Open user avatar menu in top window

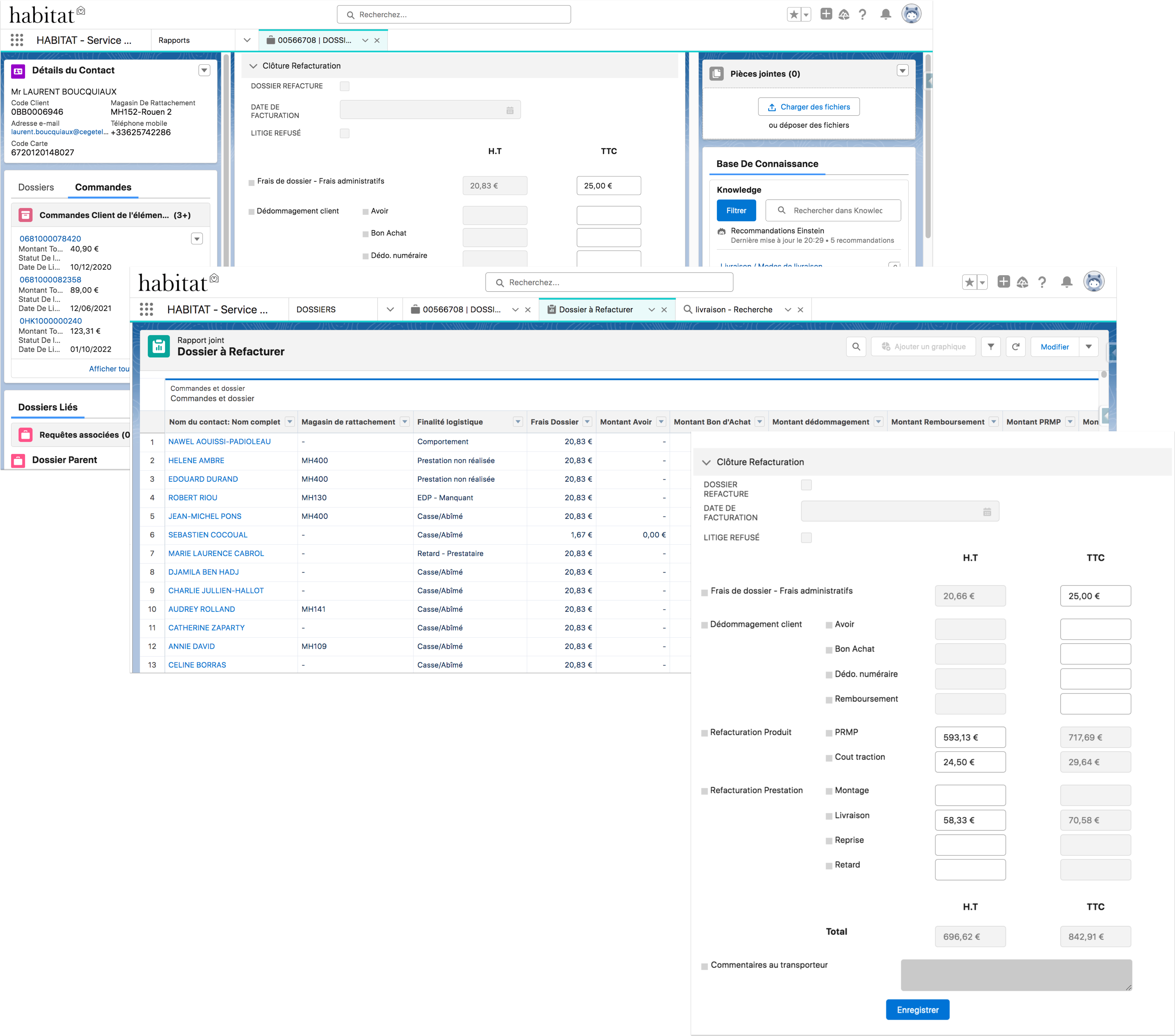(x=911, y=14)
